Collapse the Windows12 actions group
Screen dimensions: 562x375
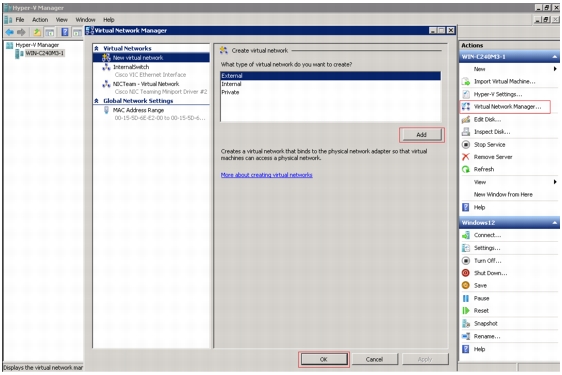click(x=554, y=223)
